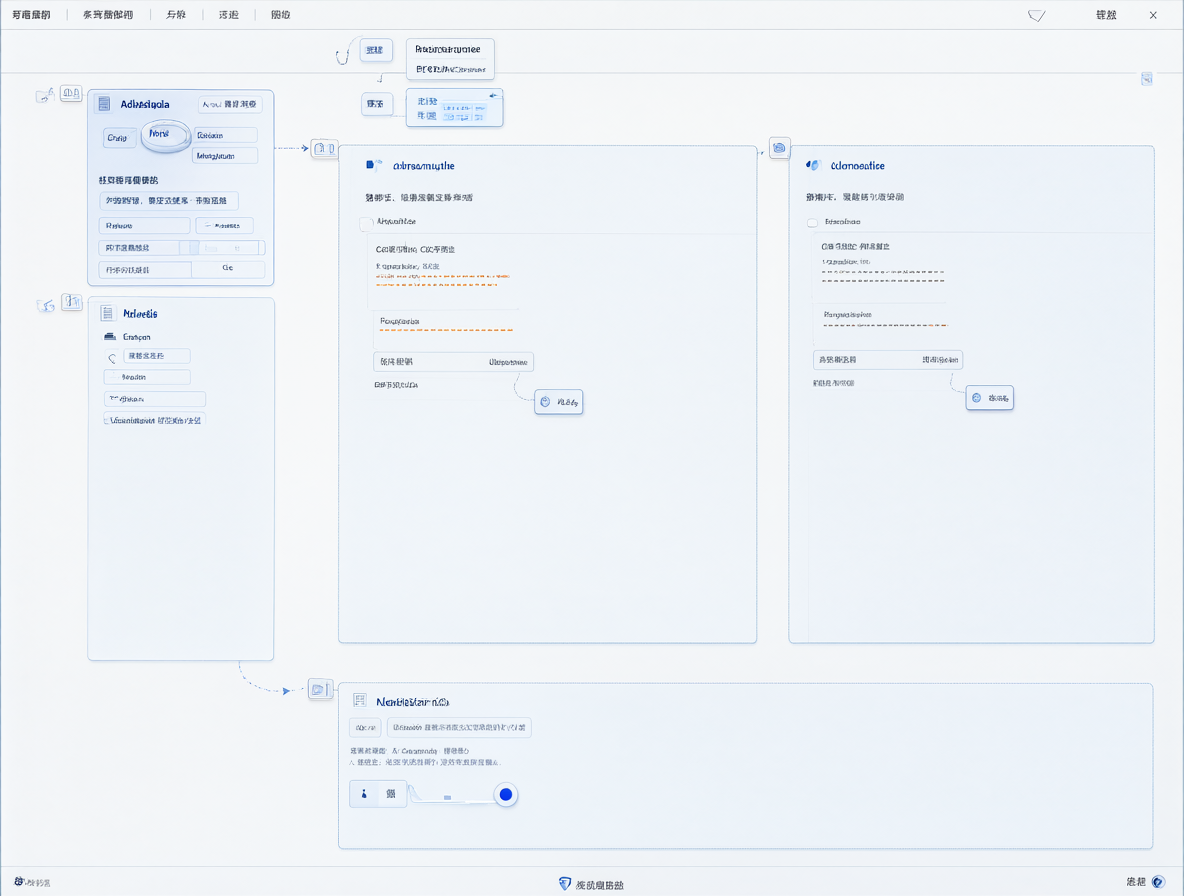Click the button left of the bottom panel slider
The image size is (1184, 896).
point(378,794)
